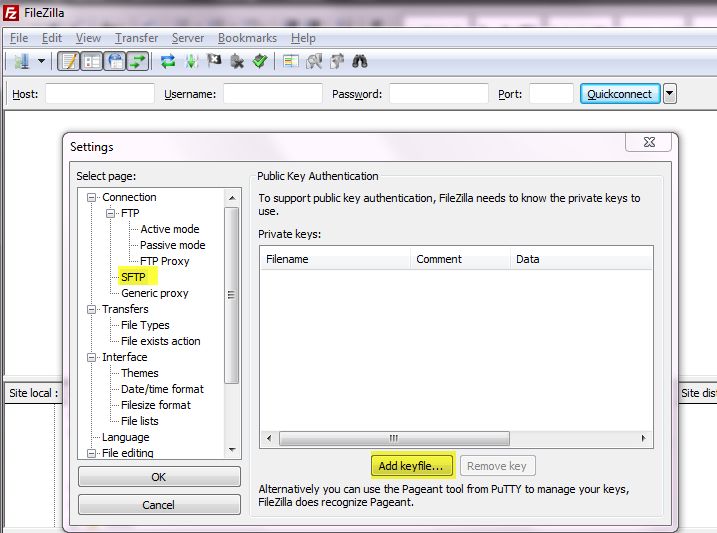Image resolution: width=717 pixels, height=533 pixels.
Task: Open the Help menu
Action: coord(303,38)
